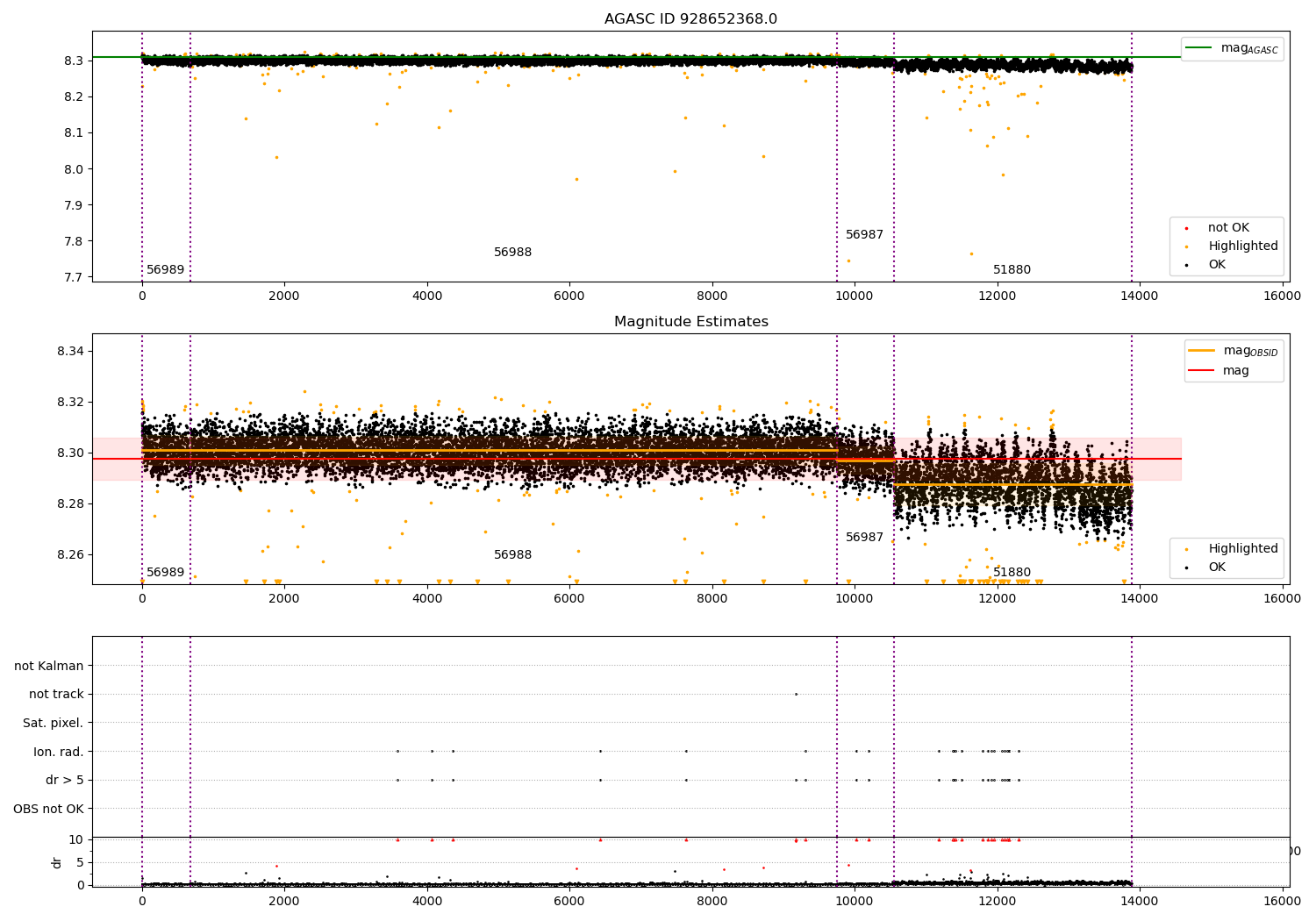Click '56987' annotation in Magnitude Estimates plot
The height and width of the screenshot is (921, 1316).
tap(865, 538)
